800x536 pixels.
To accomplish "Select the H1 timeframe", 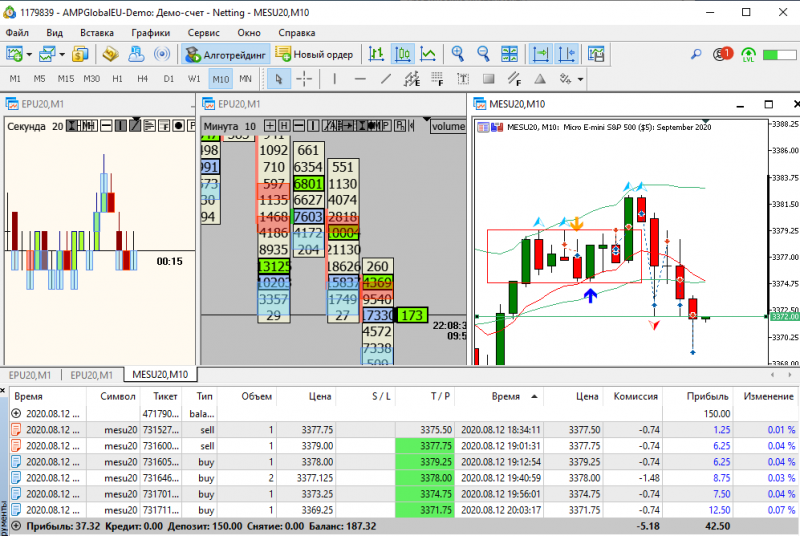I will pos(117,79).
